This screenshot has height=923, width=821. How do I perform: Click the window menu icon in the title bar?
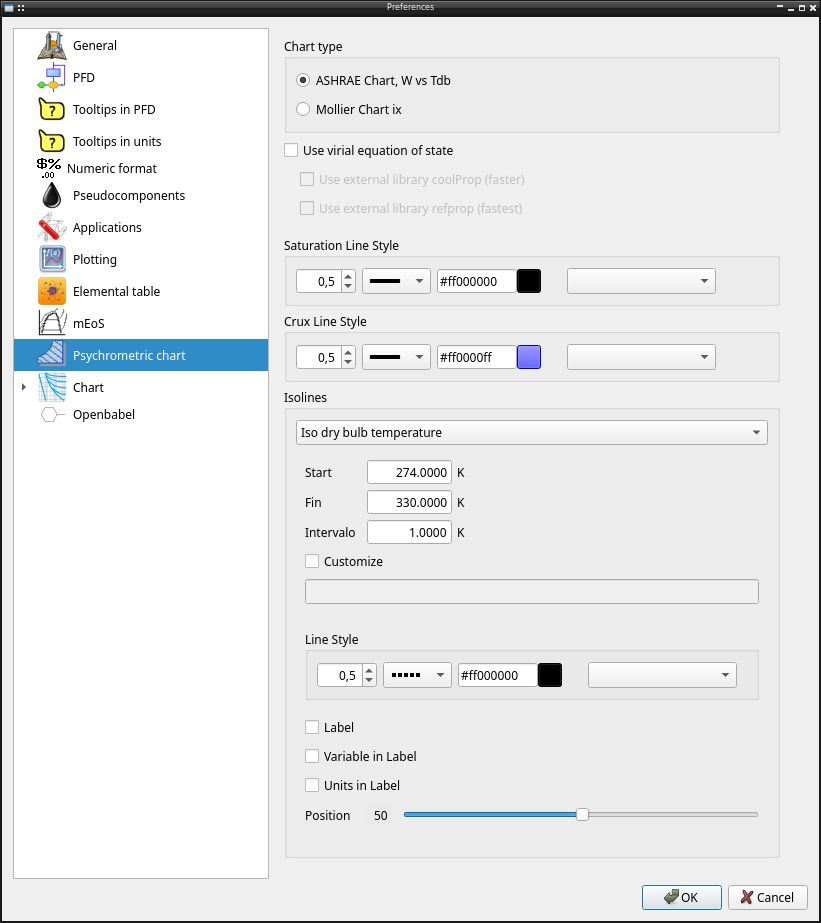pos(9,8)
